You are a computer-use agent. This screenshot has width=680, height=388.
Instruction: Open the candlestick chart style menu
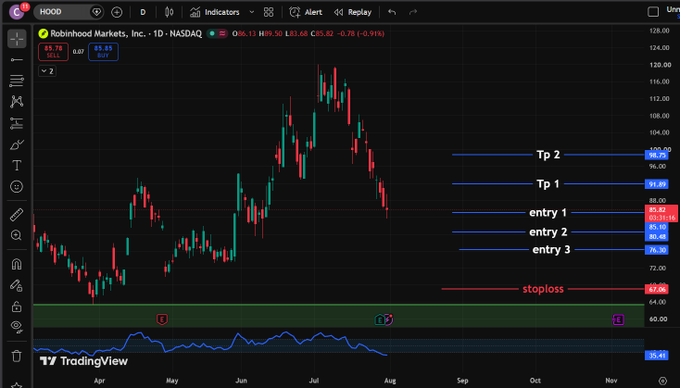169,12
